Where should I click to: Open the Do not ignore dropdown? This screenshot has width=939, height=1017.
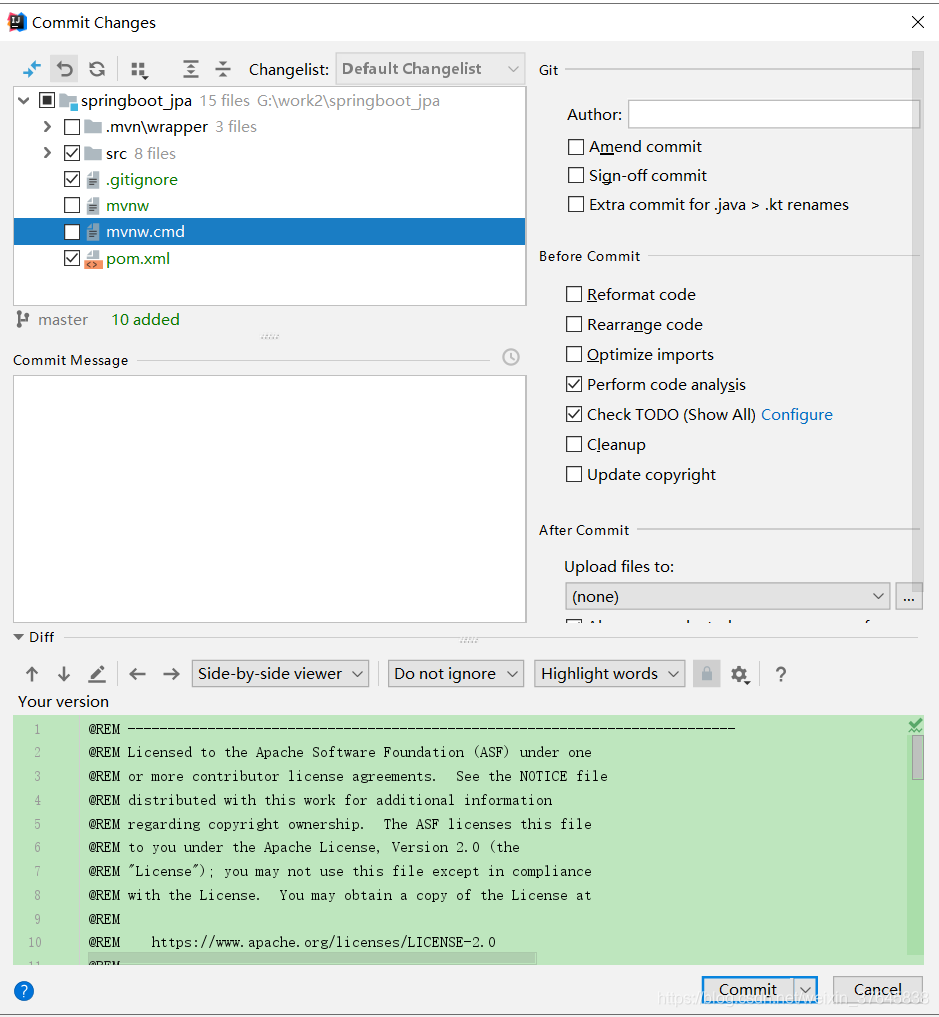456,674
